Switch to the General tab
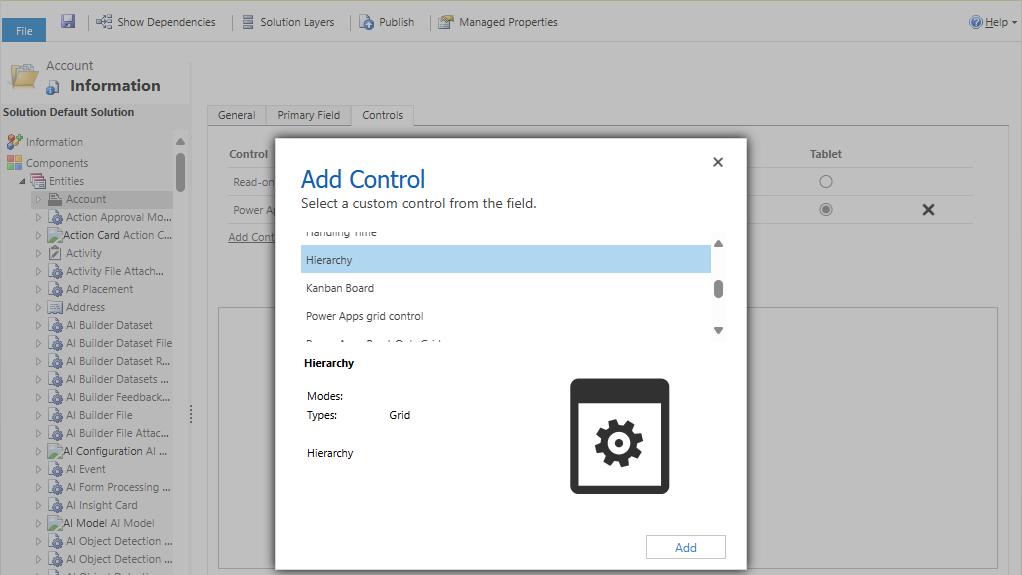The image size is (1022, 575). pyautogui.click(x=237, y=115)
